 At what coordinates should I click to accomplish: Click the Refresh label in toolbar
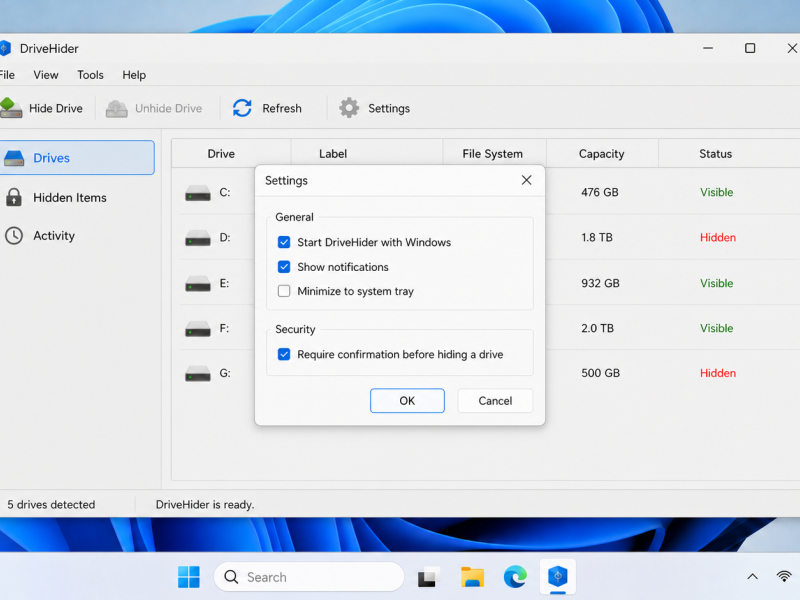coord(282,109)
